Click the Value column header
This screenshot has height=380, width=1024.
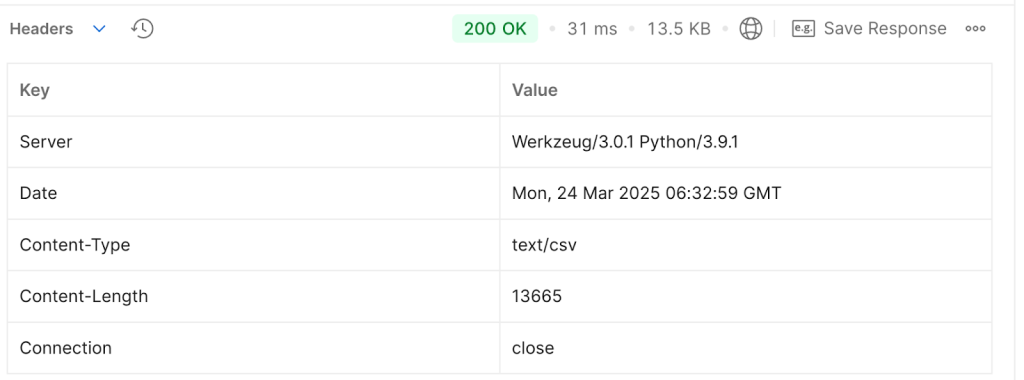pyautogui.click(x=746, y=90)
